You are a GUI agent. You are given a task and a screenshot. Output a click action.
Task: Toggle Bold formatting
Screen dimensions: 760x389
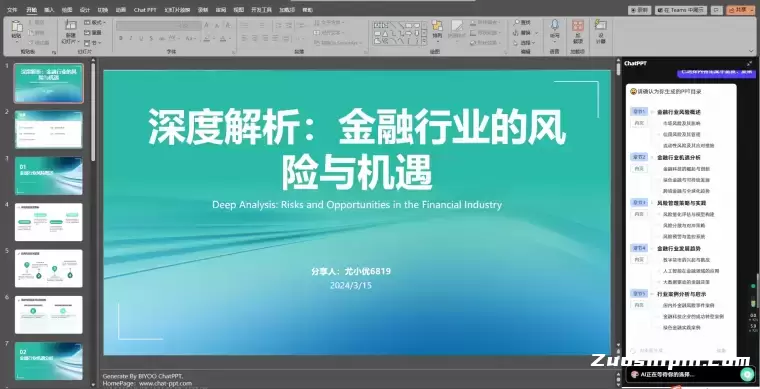tap(121, 38)
